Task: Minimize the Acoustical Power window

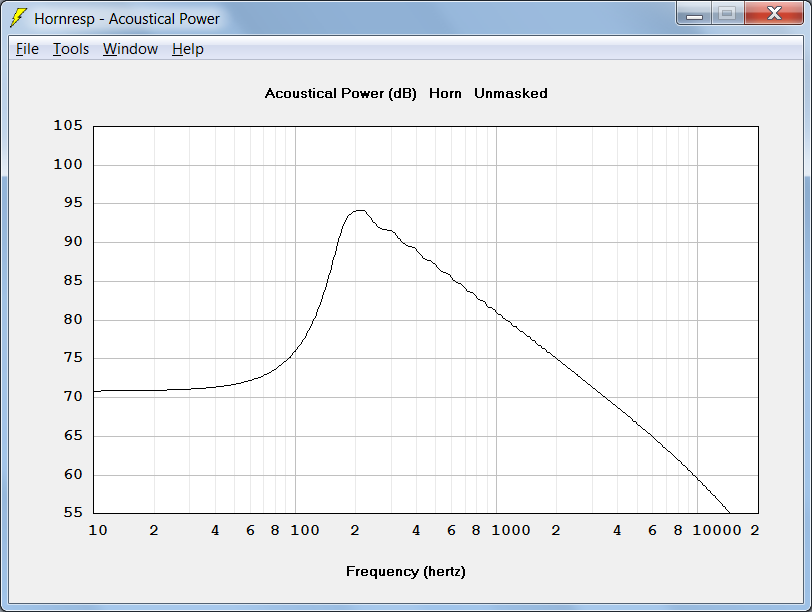Action: tap(694, 14)
